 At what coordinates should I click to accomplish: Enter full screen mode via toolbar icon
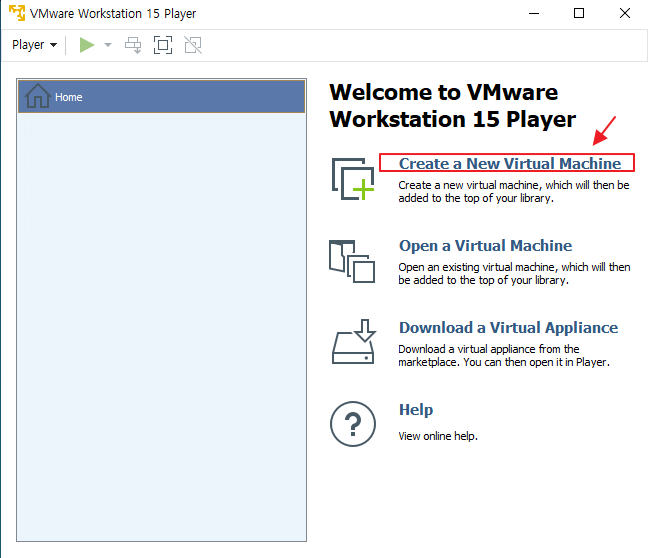pyautogui.click(x=163, y=45)
